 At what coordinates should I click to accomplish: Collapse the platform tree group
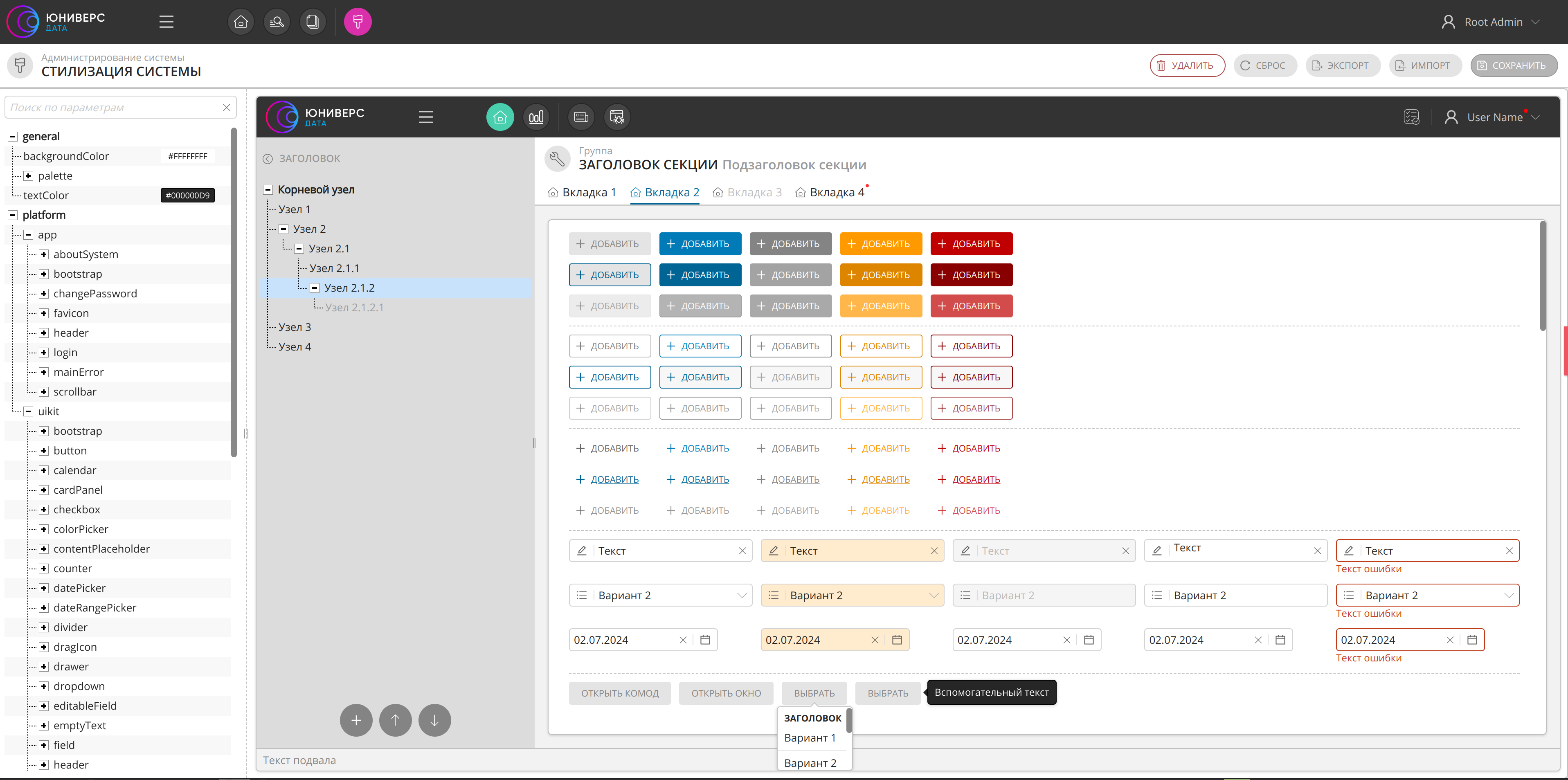click(x=12, y=215)
